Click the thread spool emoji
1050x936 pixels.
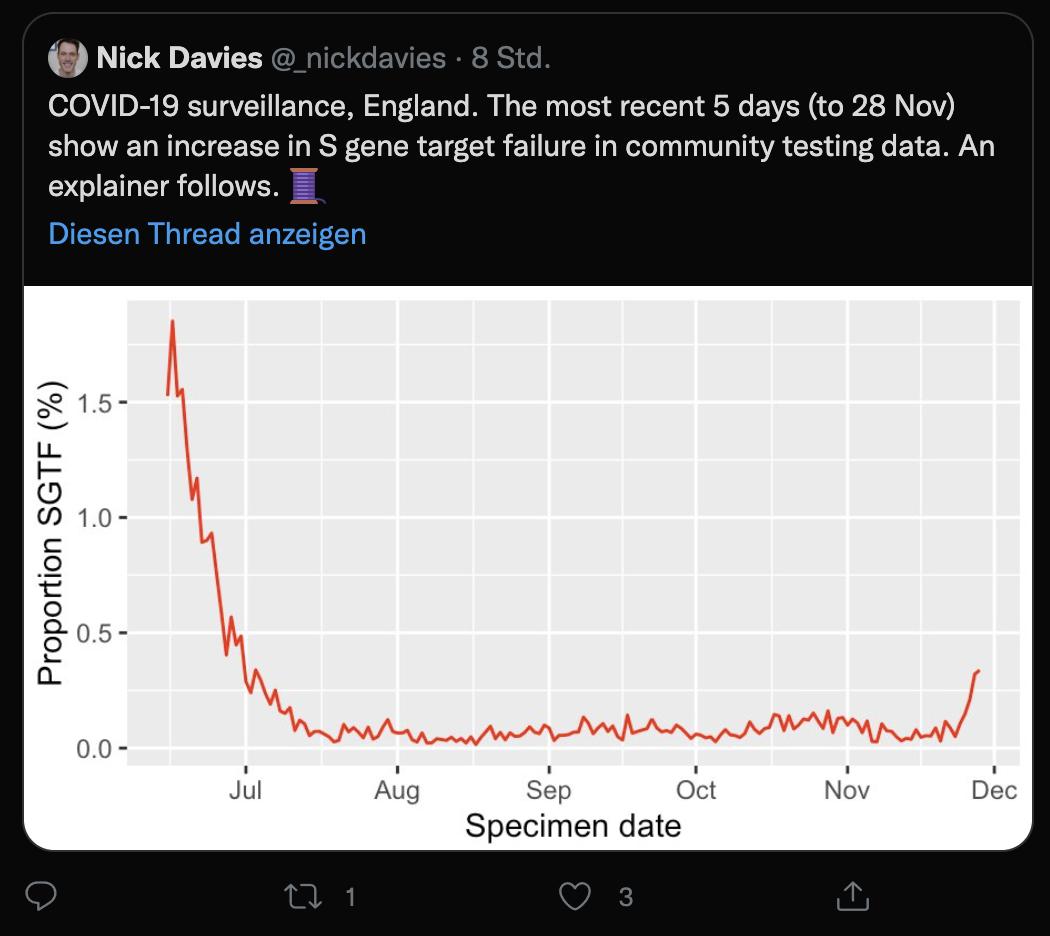pos(306,186)
